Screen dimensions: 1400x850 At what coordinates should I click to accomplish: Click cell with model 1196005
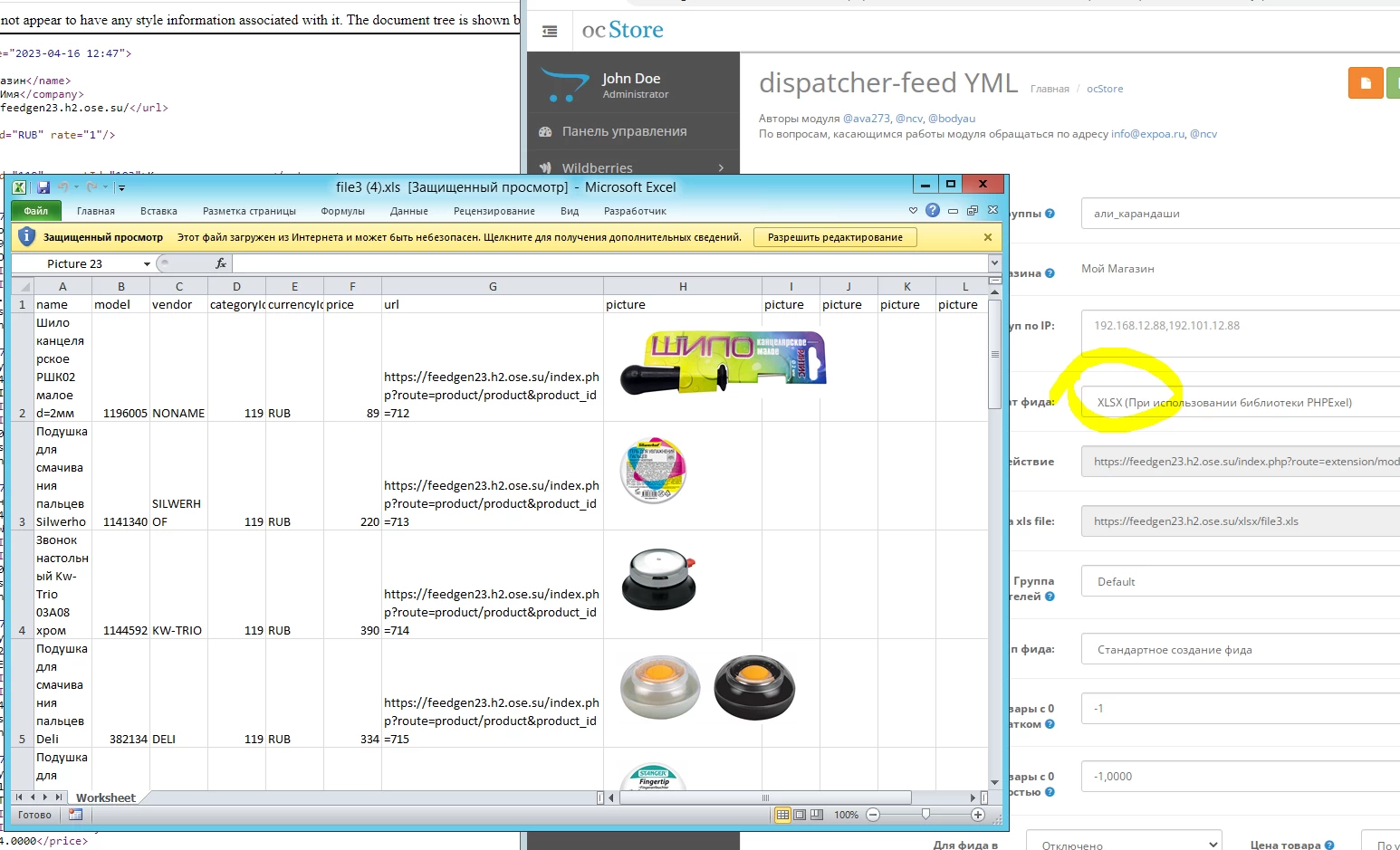tap(120, 368)
